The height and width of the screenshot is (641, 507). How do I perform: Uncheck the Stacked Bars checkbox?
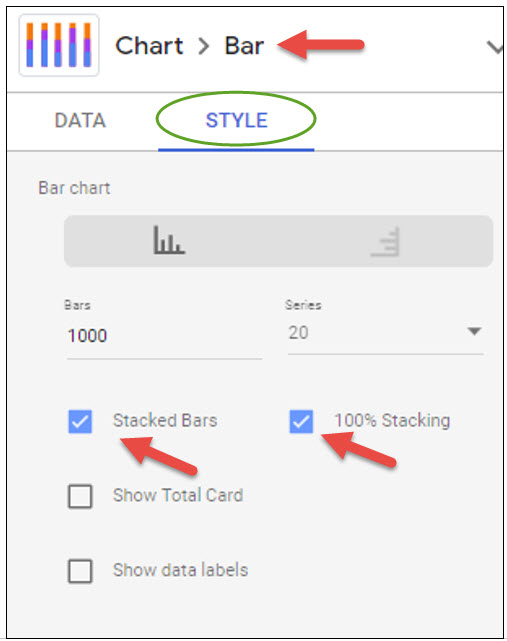(80, 421)
